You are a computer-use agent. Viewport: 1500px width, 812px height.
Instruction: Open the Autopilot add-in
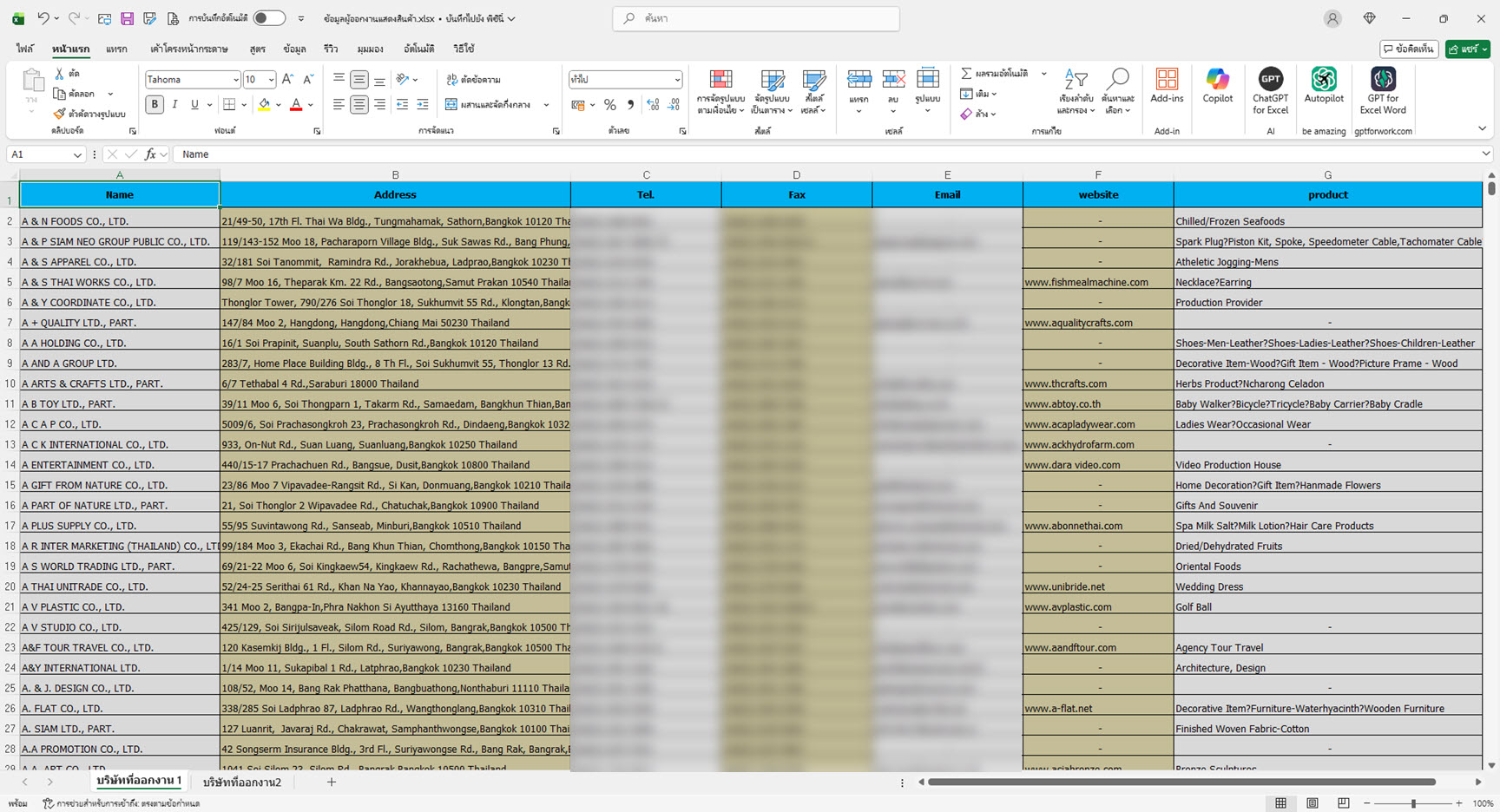[x=1323, y=87]
